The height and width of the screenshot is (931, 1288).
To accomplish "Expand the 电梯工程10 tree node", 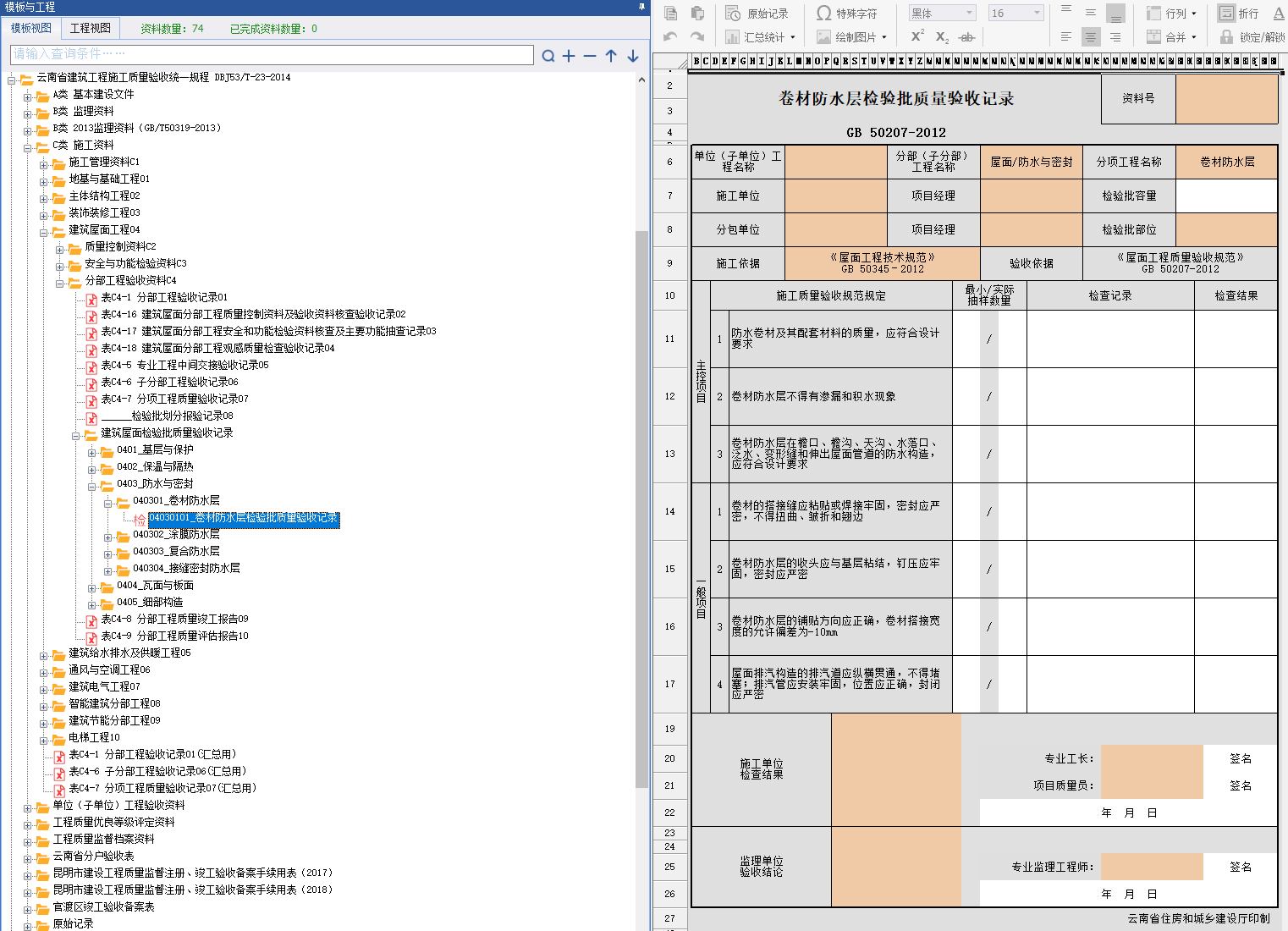I will coord(43,739).
